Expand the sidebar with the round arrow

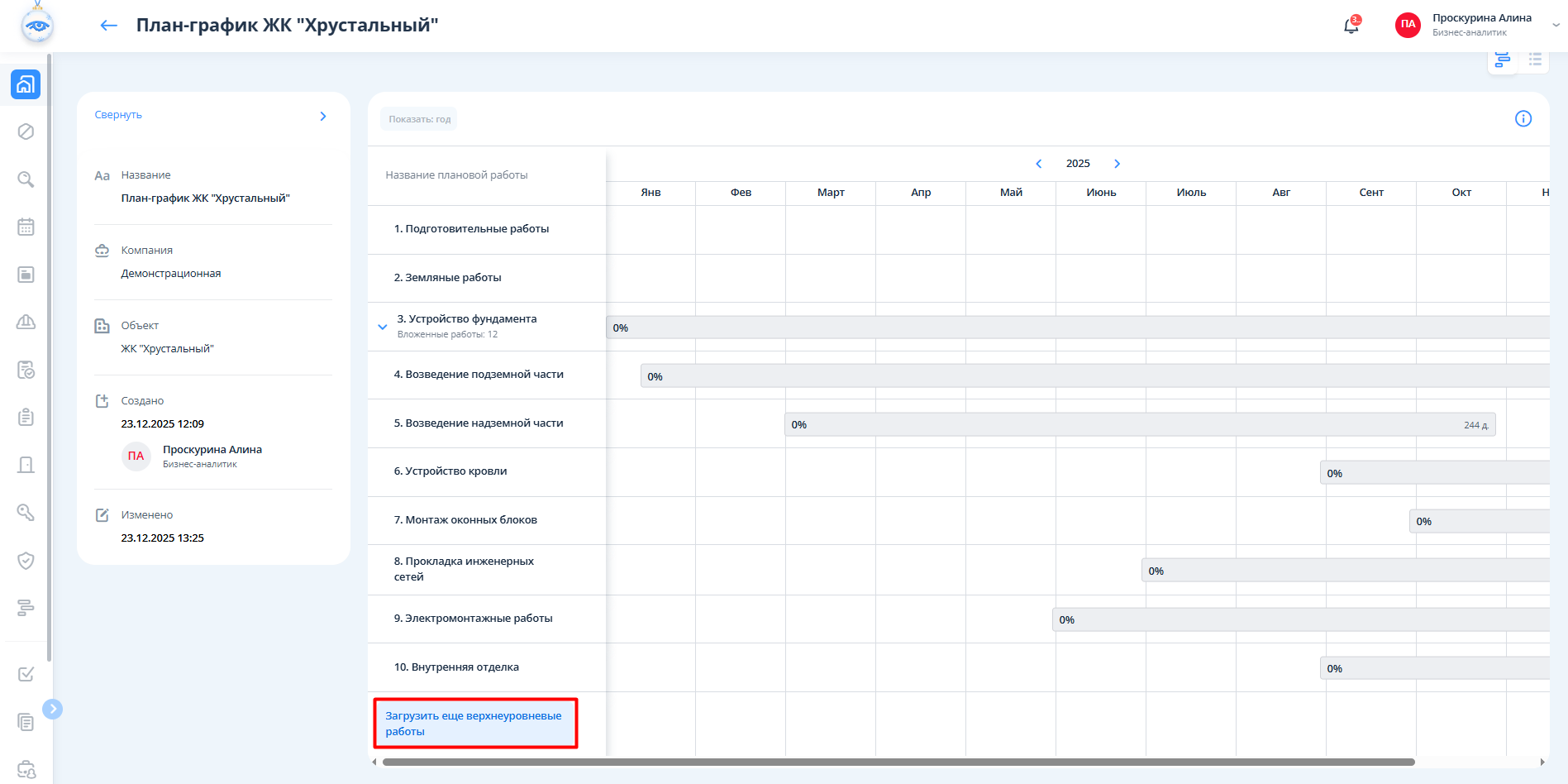52,709
